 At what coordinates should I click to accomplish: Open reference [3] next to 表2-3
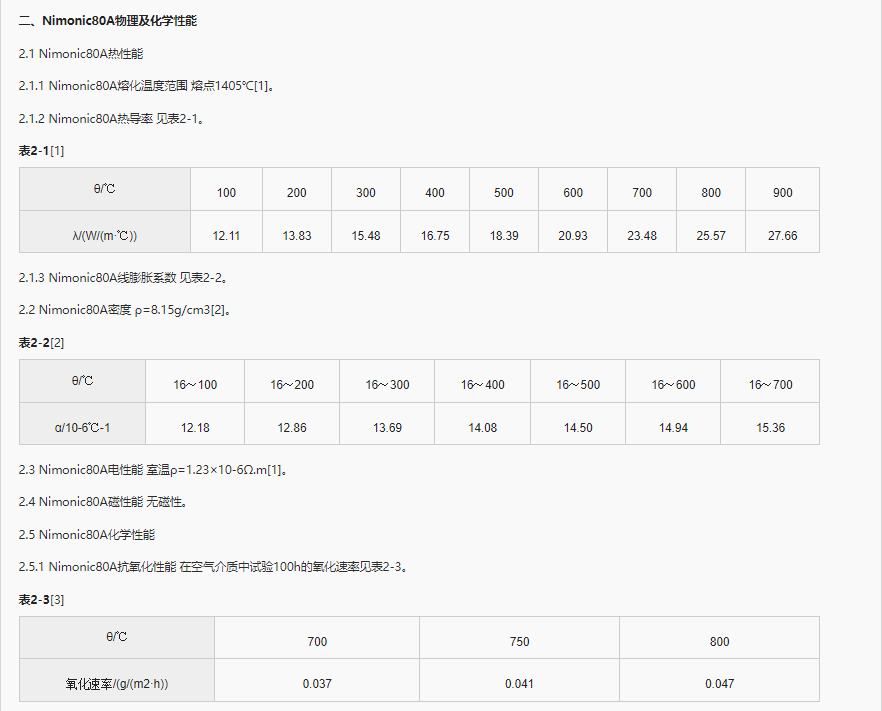coord(55,601)
